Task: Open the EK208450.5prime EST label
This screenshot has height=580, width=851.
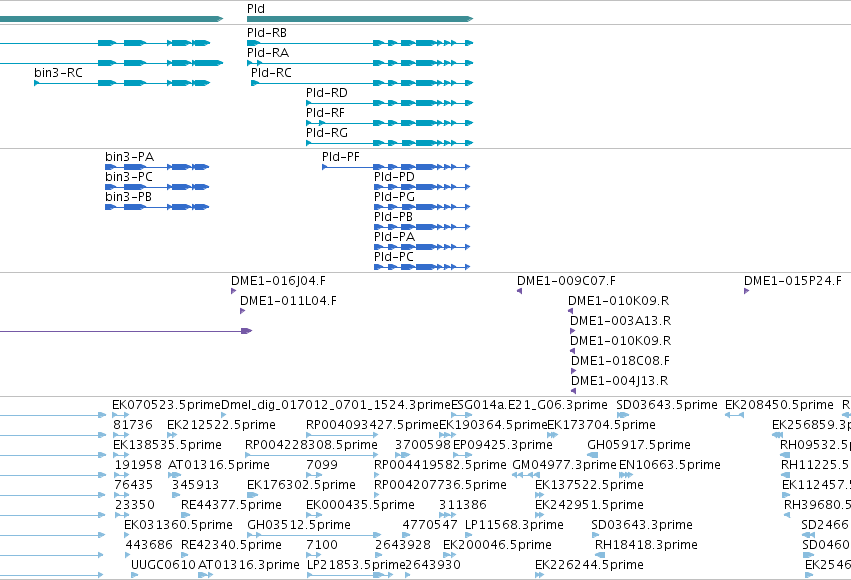Action: click(x=779, y=405)
